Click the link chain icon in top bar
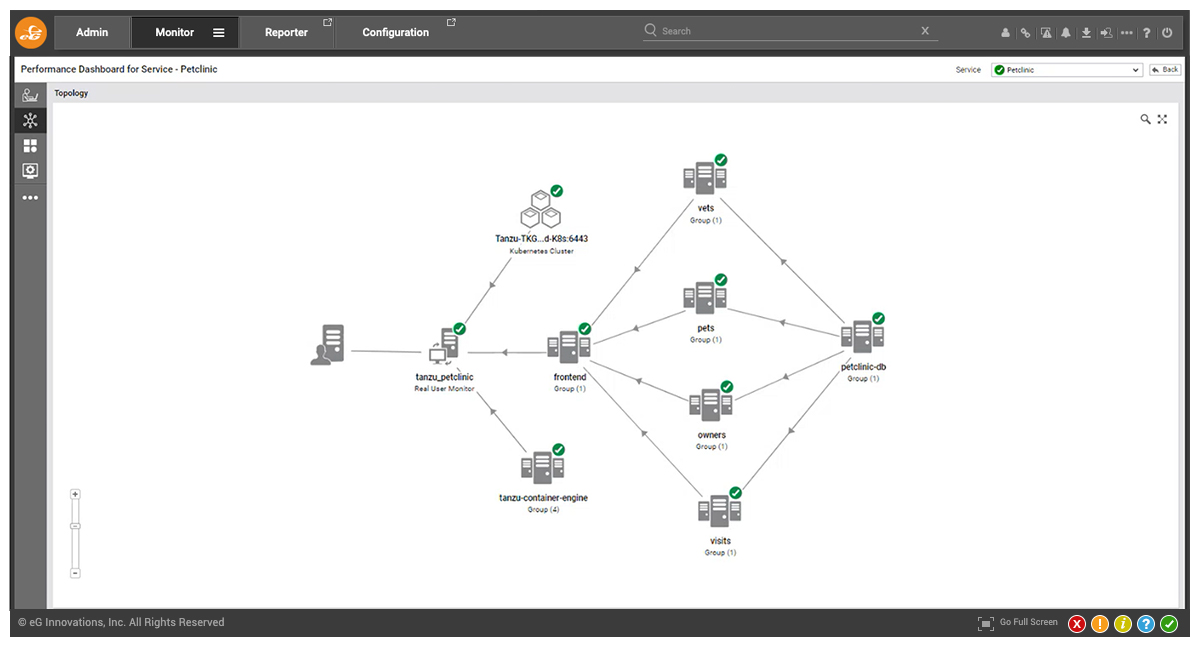1200x647 pixels. pyautogui.click(x=1025, y=33)
